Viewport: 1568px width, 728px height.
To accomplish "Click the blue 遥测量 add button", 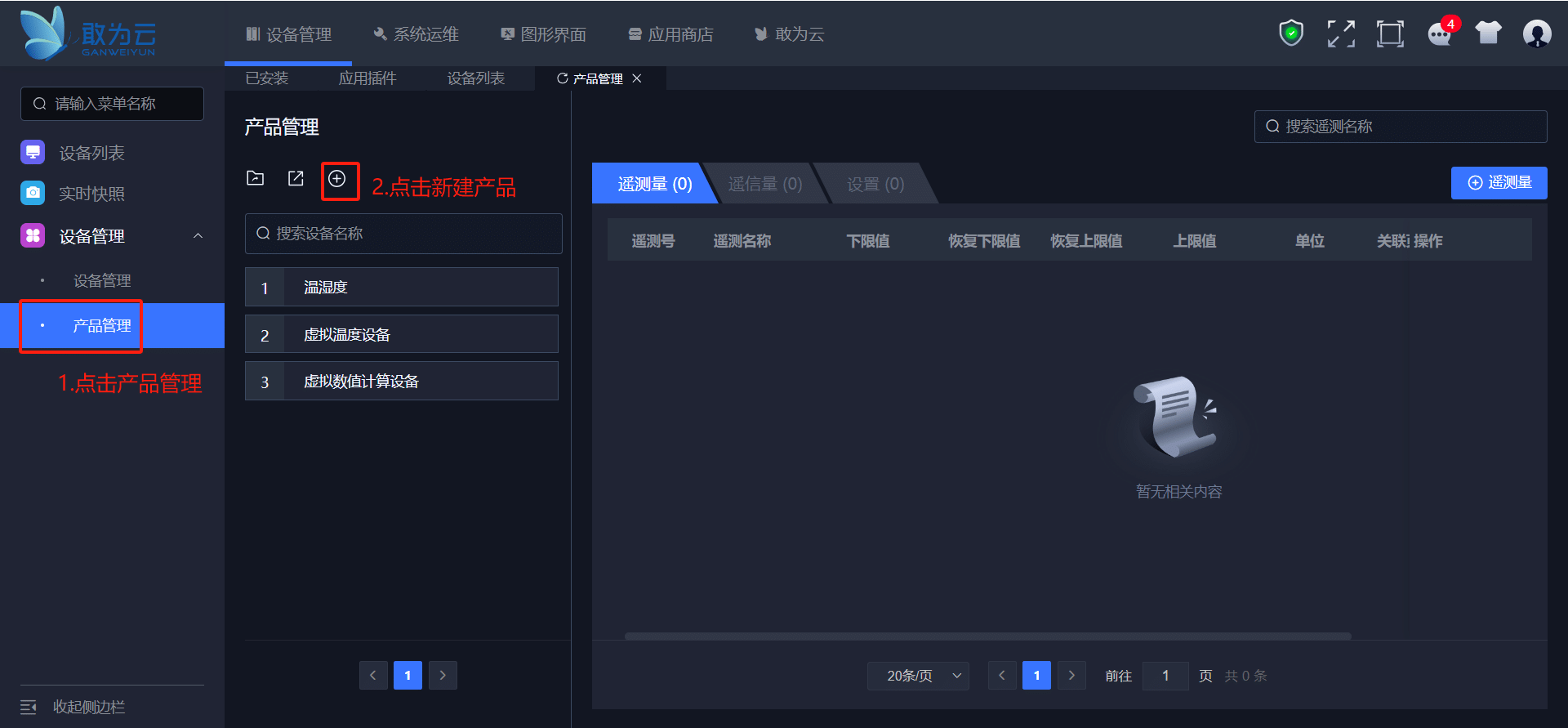I will point(1499,183).
